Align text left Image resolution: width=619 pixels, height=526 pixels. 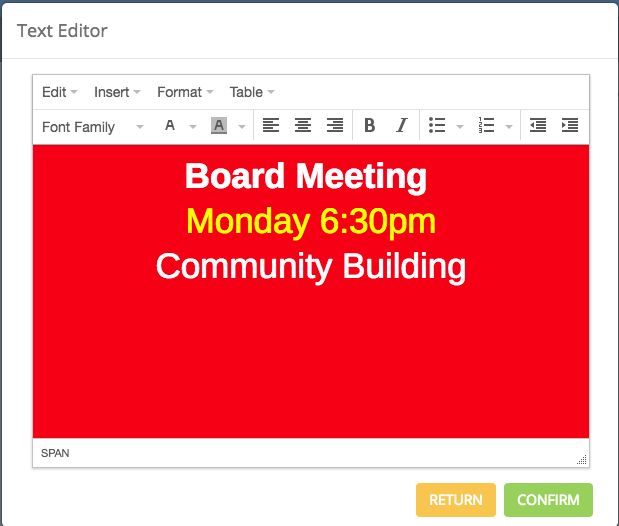click(271, 126)
